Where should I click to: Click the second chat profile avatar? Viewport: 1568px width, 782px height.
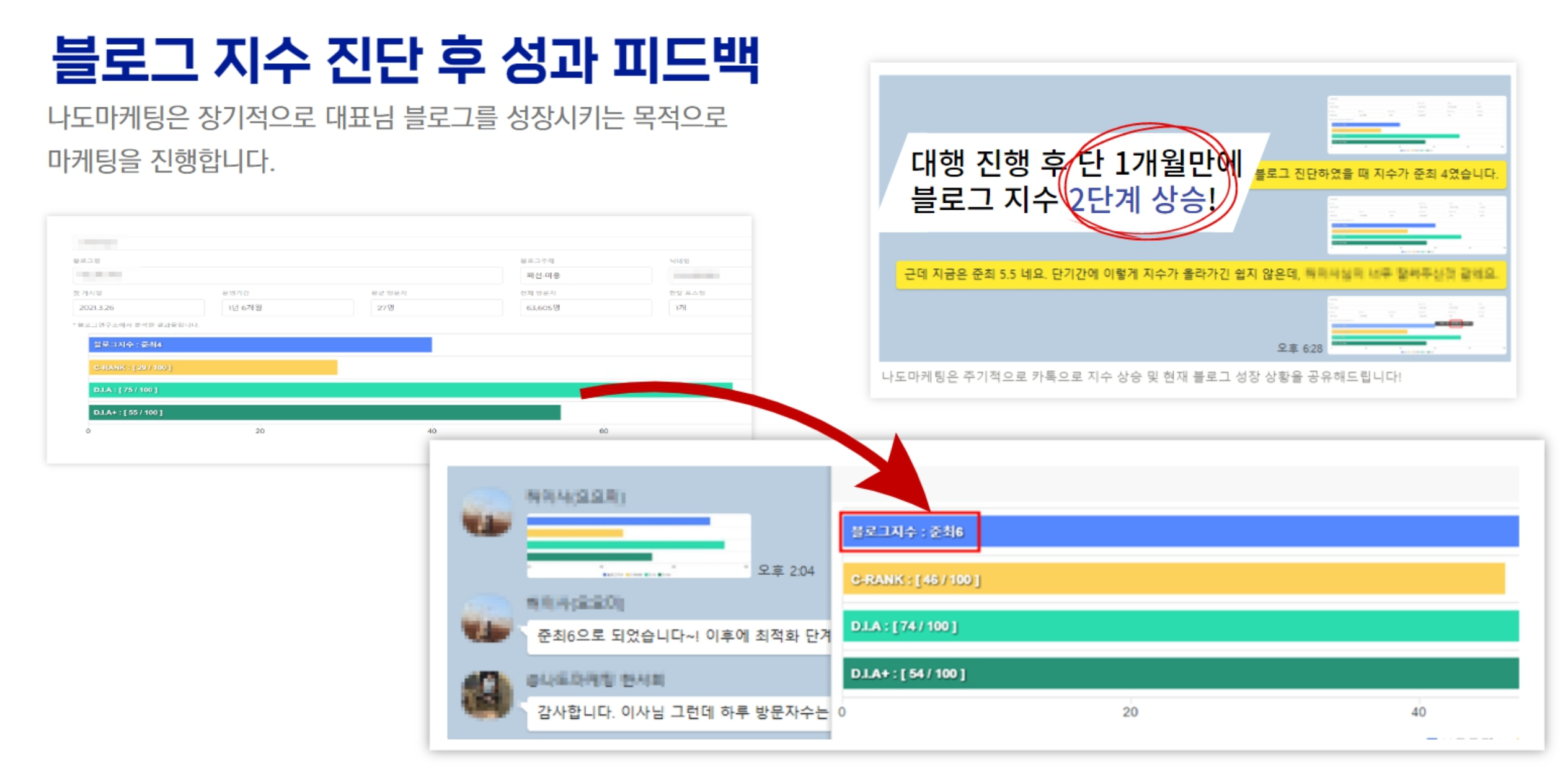(x=487, y=619)
